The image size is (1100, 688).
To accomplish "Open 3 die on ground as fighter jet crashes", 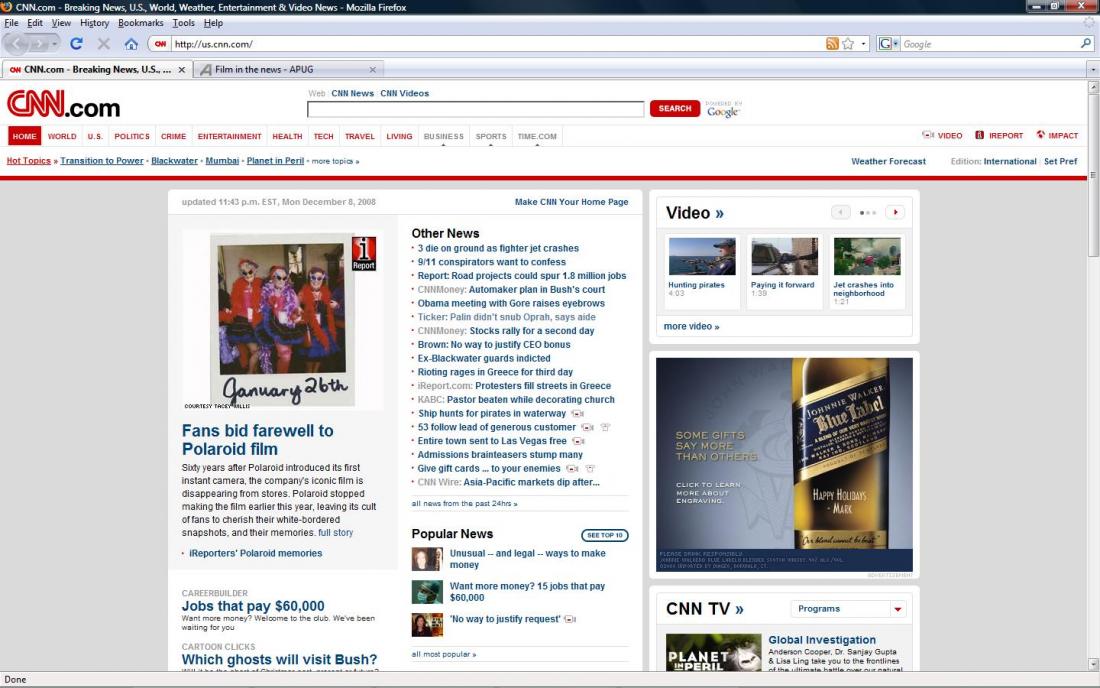I will [498, 248].
